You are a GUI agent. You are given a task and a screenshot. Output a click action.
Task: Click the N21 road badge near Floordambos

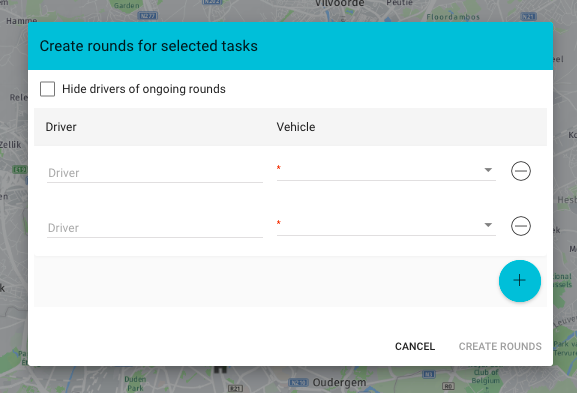[529, 16]
